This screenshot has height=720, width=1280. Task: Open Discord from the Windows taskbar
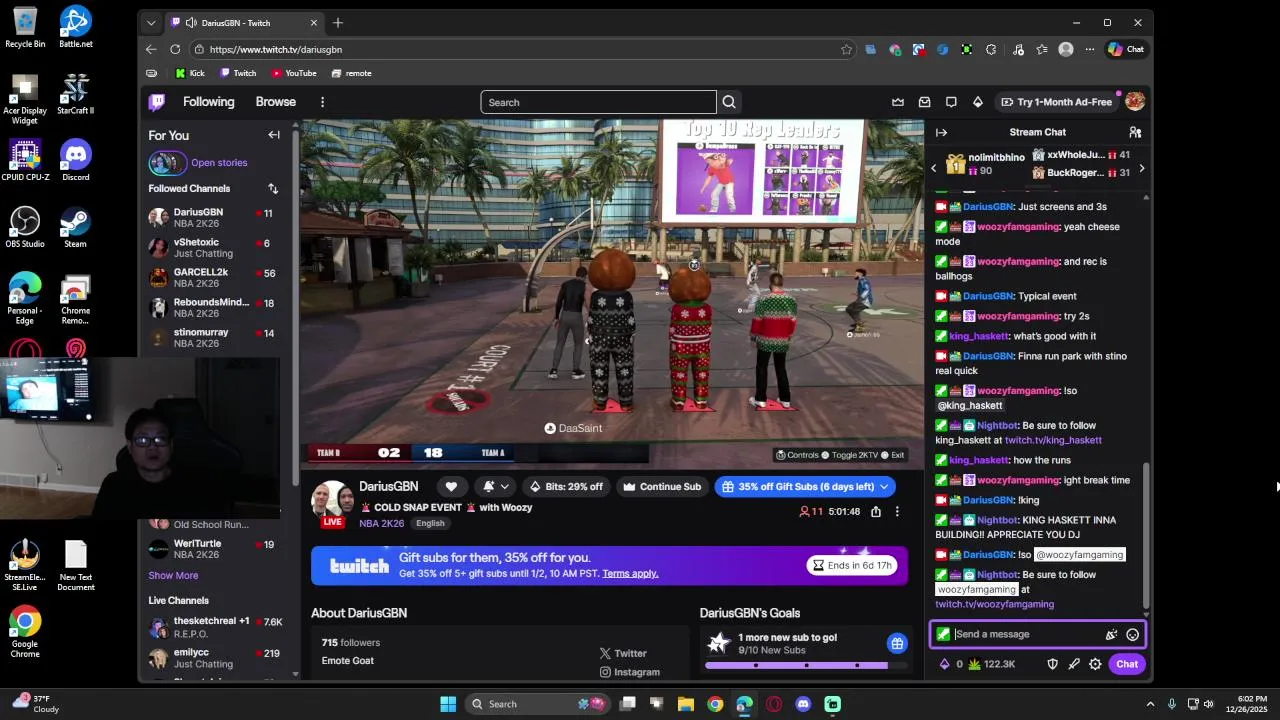(803, 704)
